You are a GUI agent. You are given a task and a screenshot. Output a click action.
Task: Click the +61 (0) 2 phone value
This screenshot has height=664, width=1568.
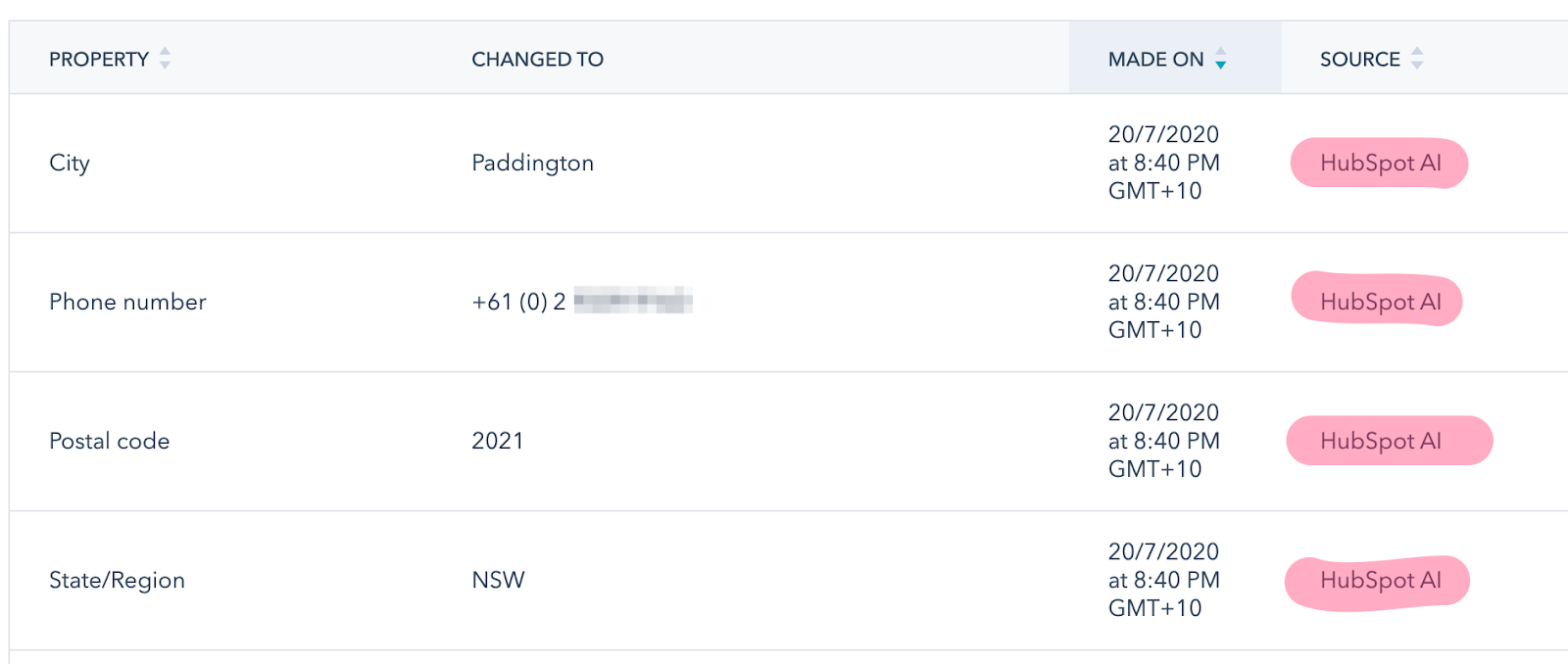[519, 302]
